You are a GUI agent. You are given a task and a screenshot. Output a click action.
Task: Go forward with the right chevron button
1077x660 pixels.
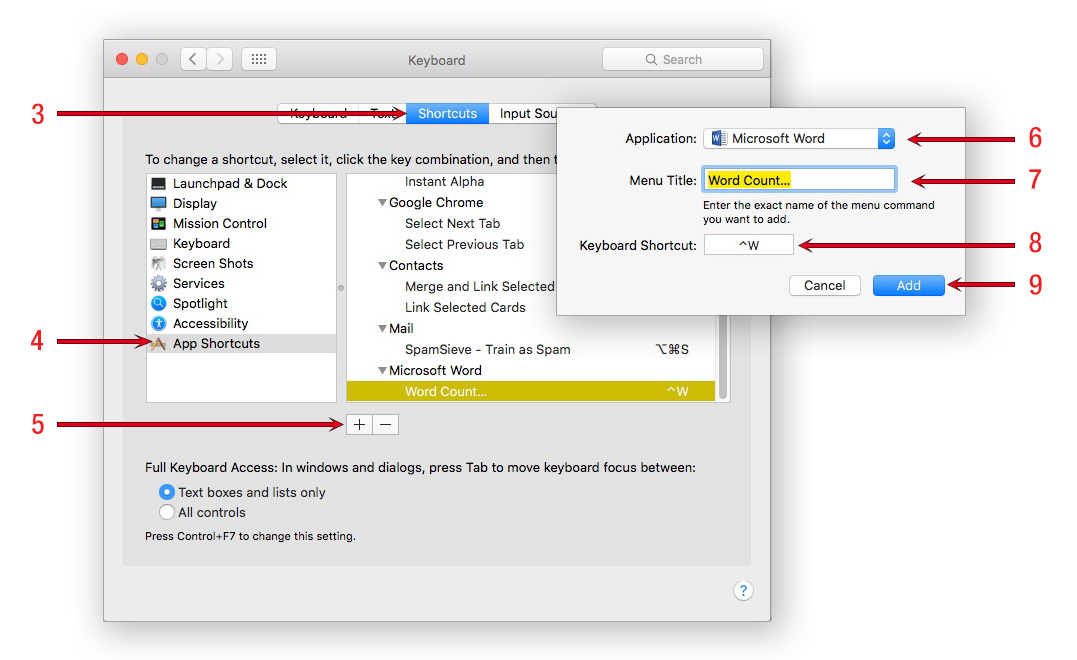coord(220,59)
